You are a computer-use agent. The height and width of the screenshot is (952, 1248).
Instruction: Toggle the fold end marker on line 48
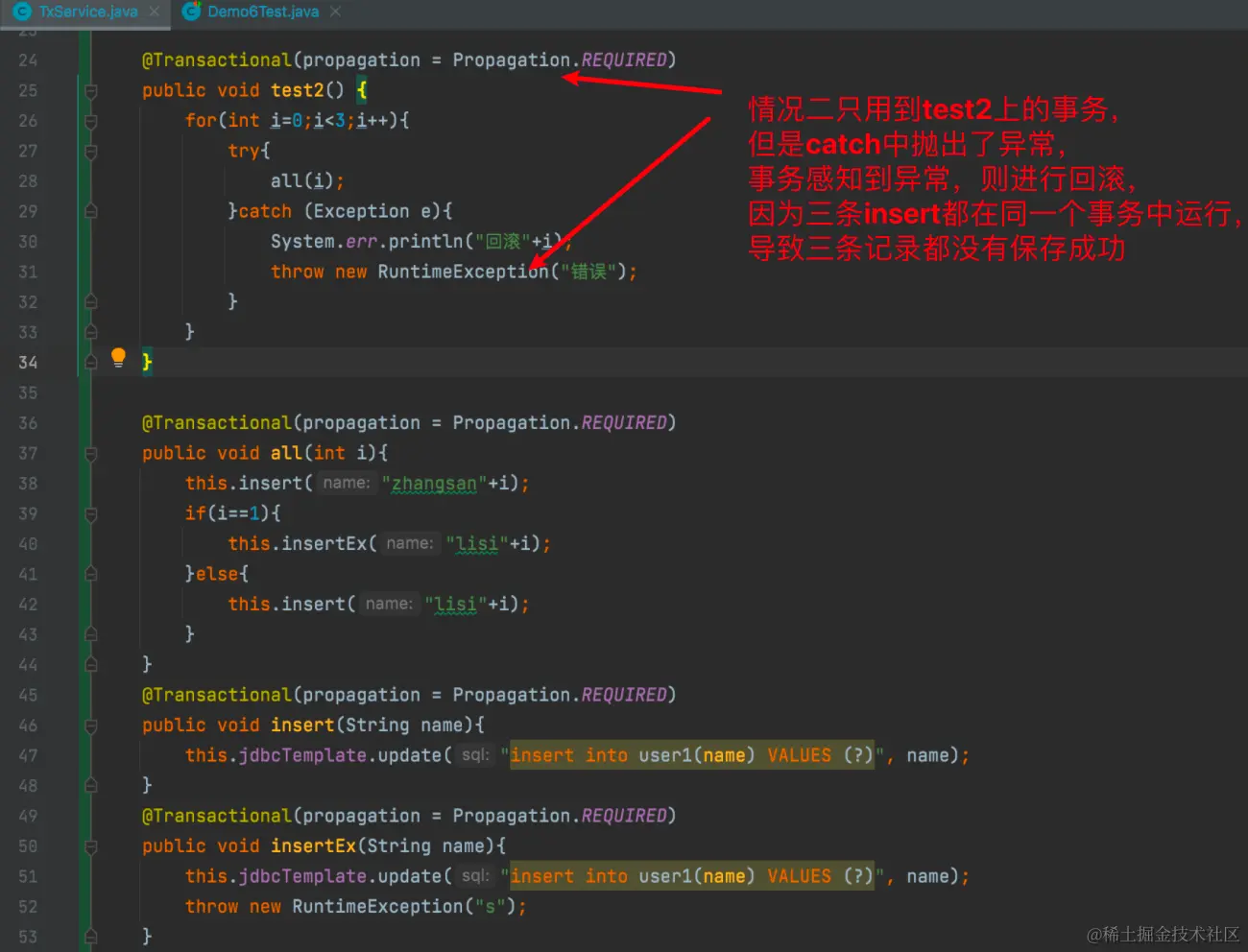click(91, 786)
